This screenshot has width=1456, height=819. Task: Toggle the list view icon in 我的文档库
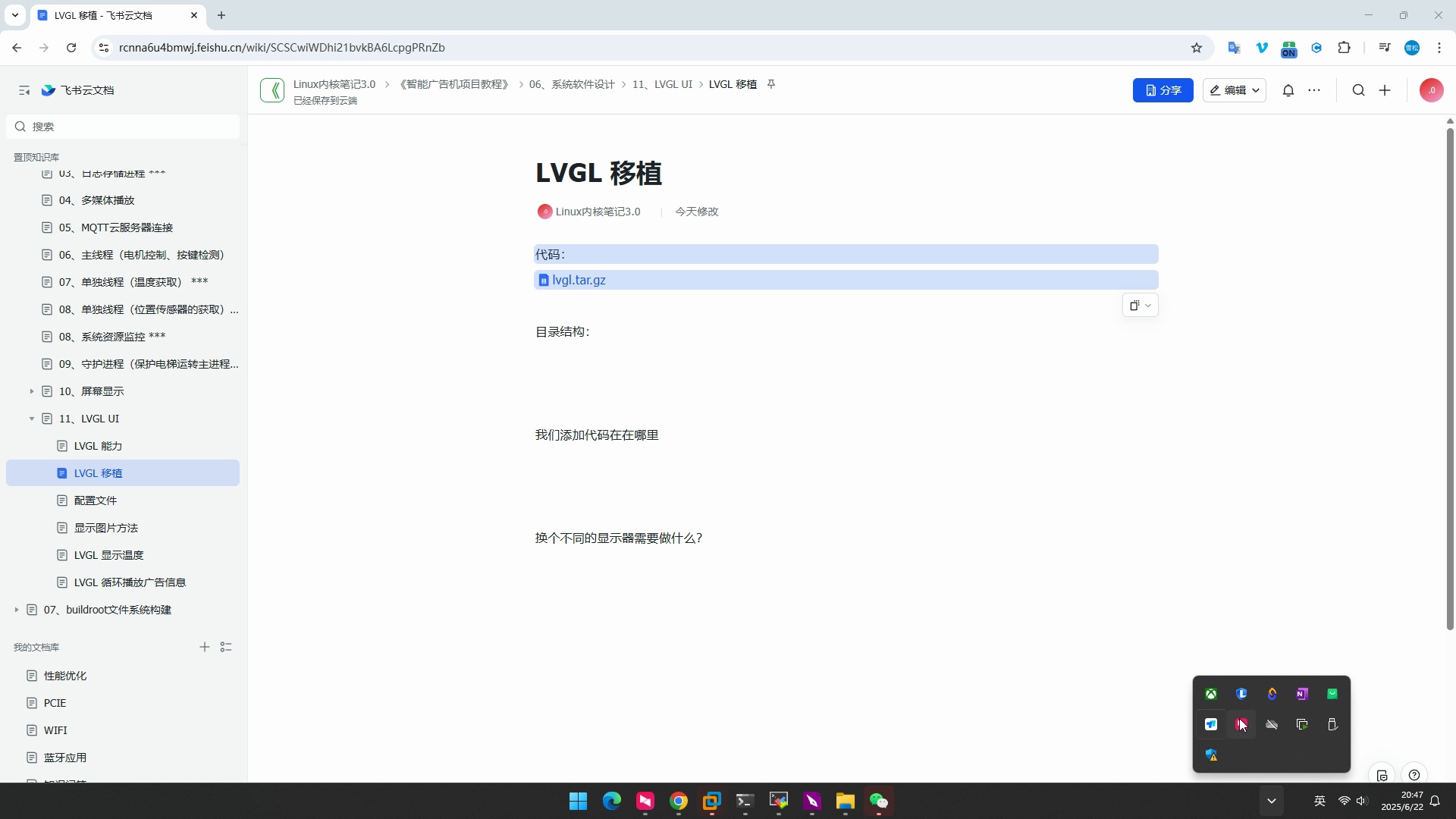tap(226, 647)
